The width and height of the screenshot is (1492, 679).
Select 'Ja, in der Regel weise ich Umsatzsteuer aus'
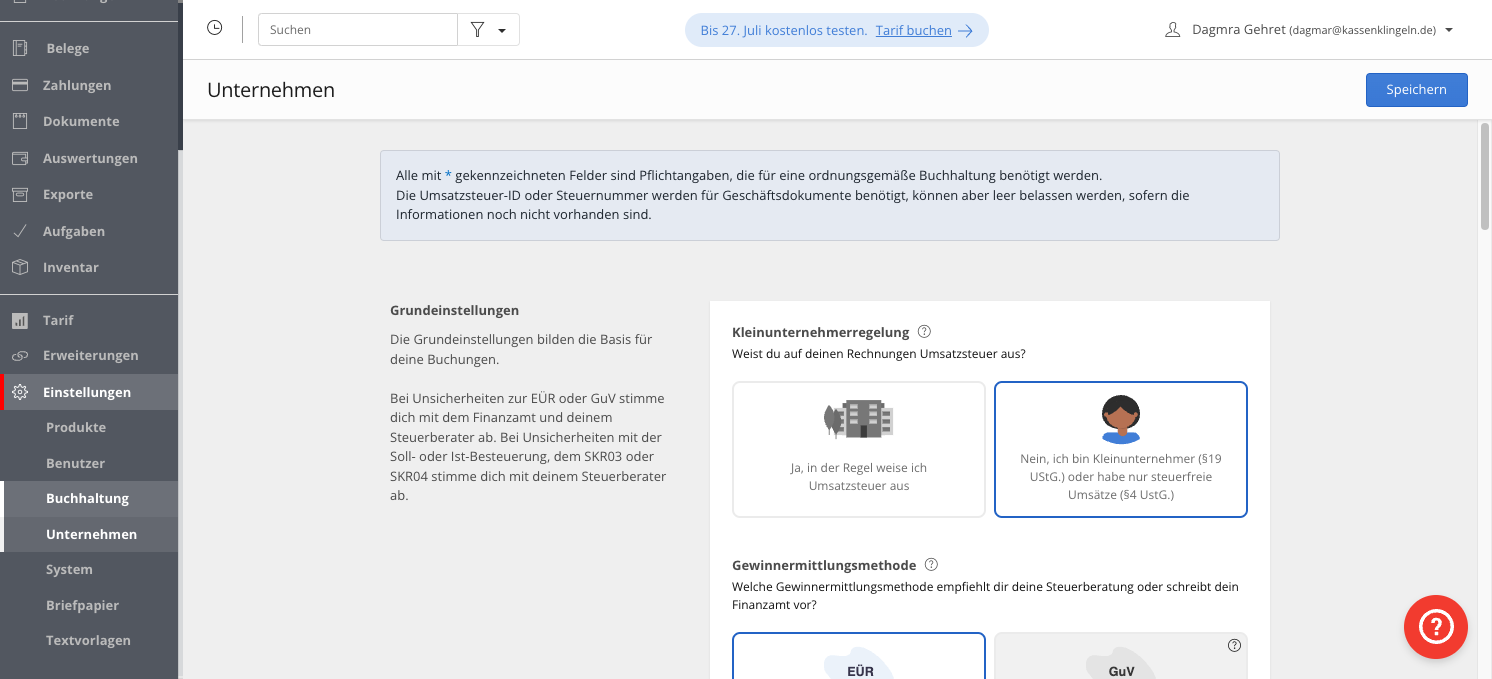click(x=859, y=449)
